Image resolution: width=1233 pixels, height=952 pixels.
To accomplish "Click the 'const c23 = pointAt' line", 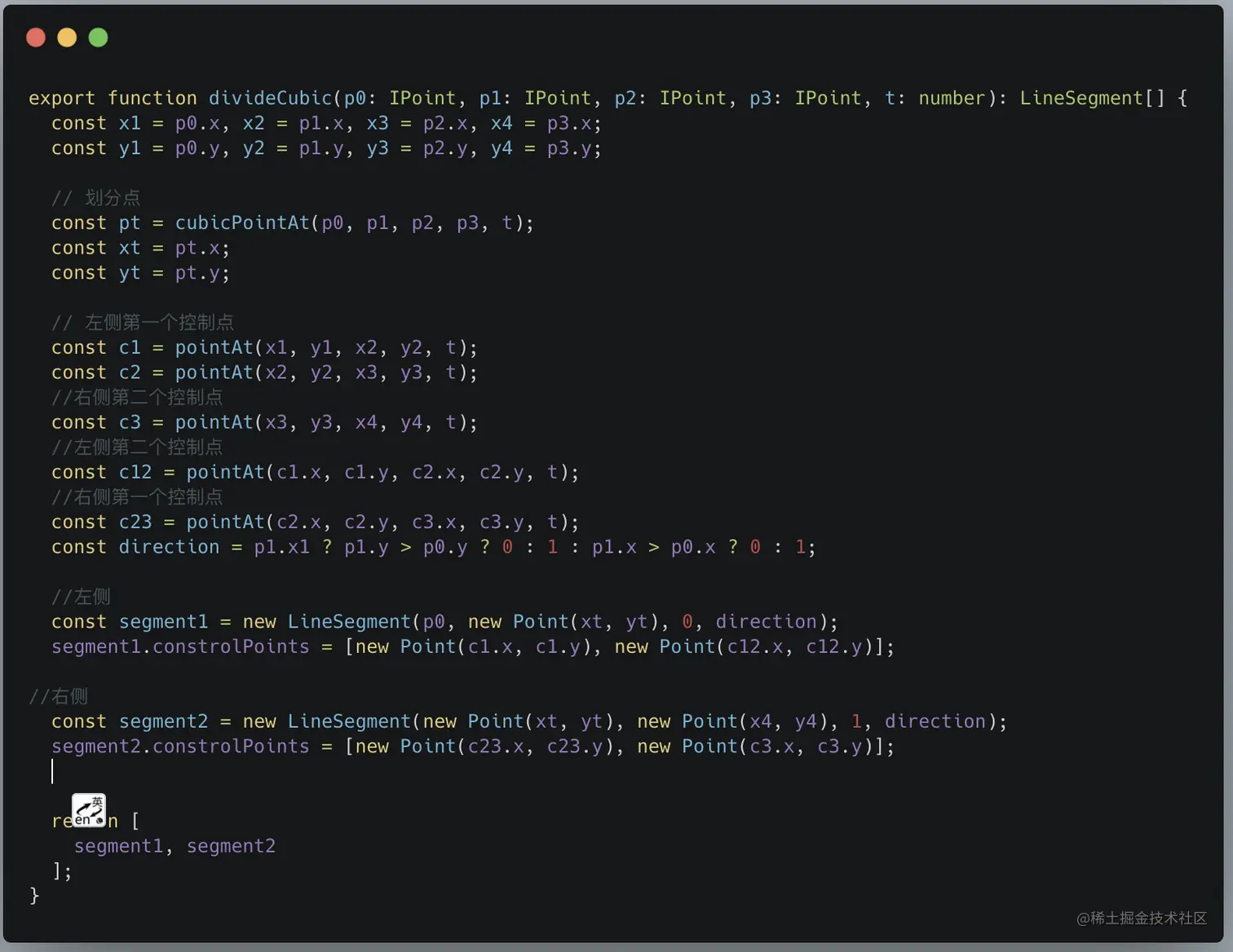I will coord(315,522).
